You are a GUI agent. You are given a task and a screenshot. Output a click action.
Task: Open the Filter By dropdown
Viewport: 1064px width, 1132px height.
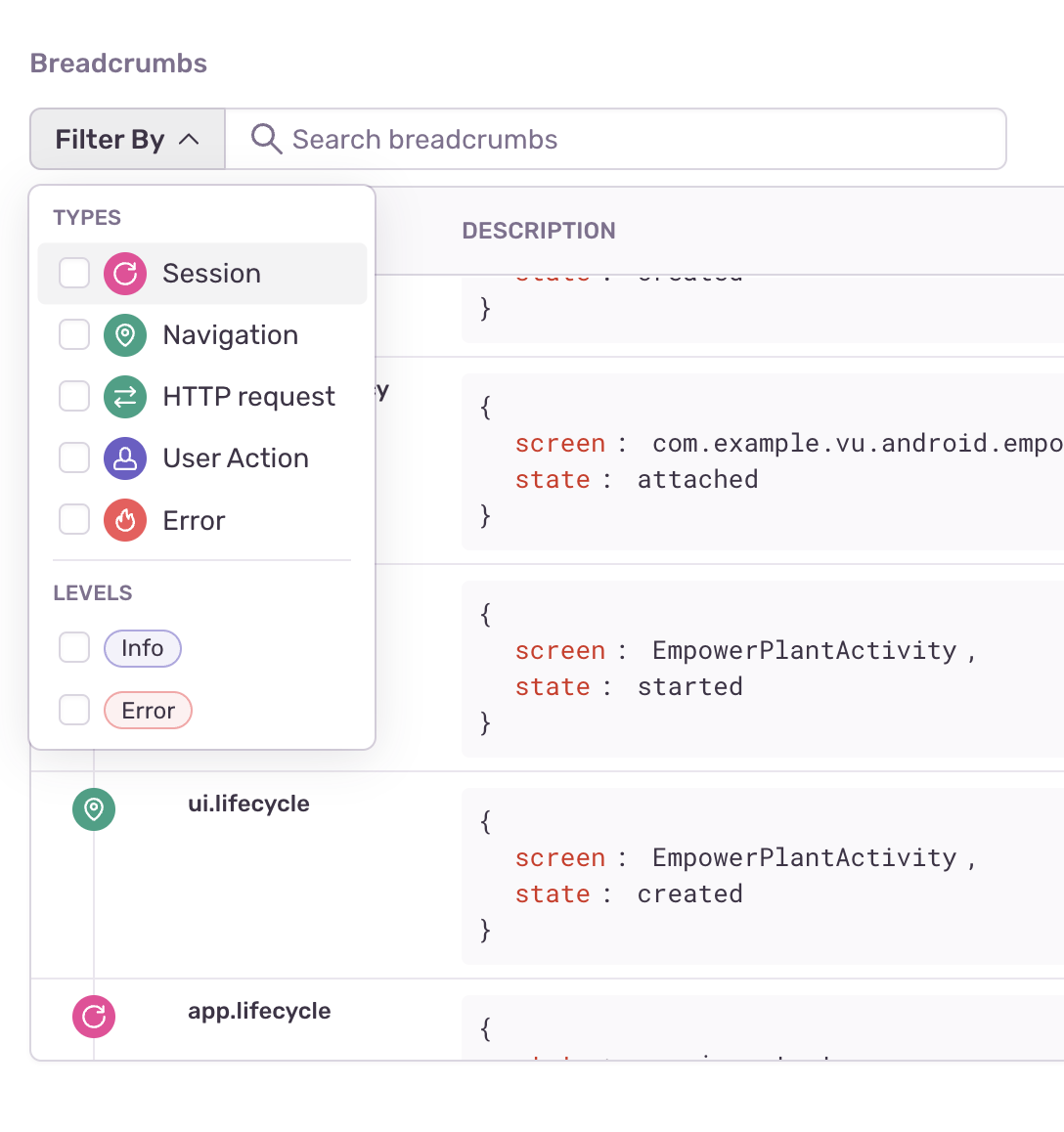[x=127, y=140]
